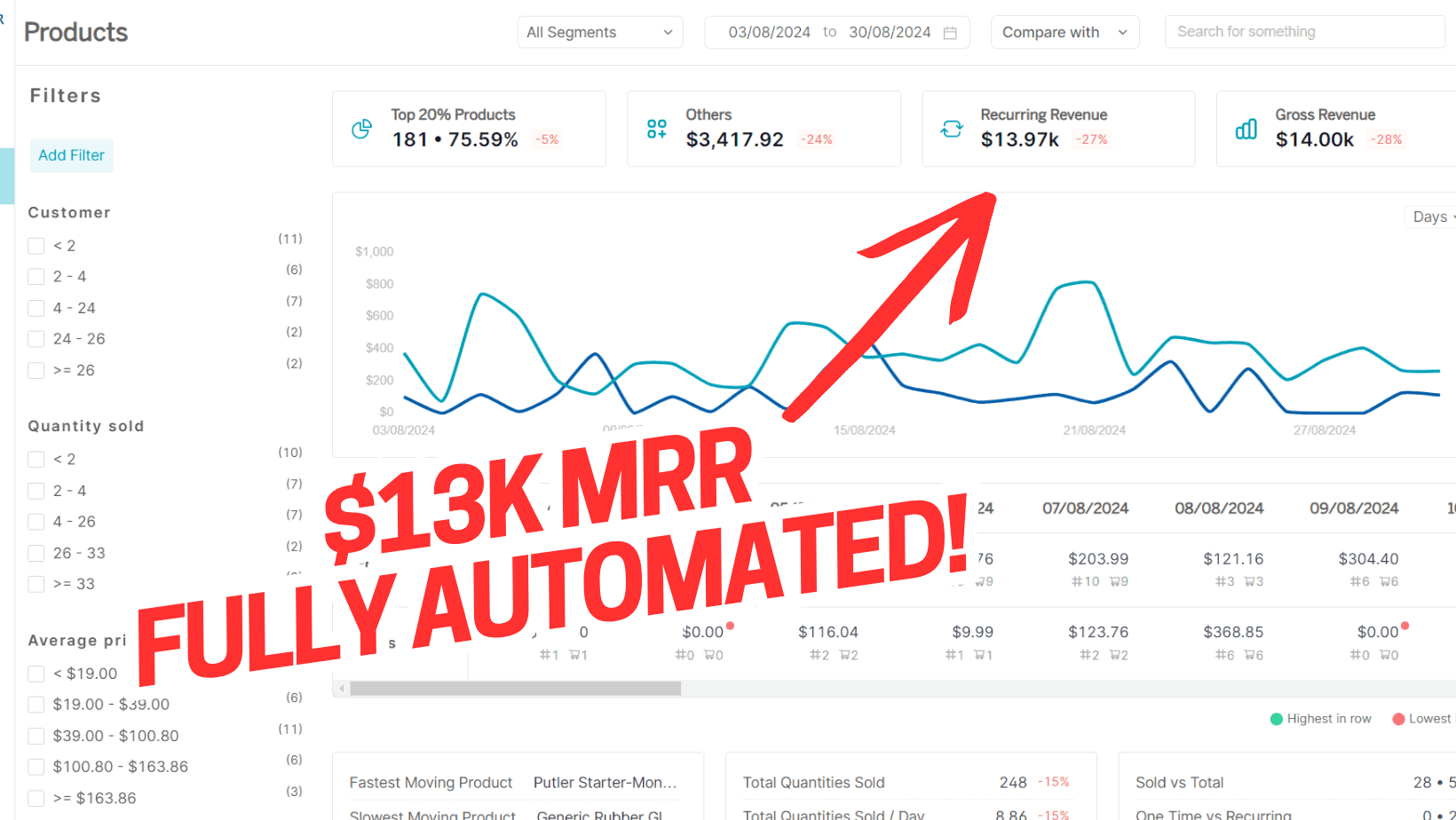The height and width of the screenshot is (820, 1456).
Task: Click the $304.40 table cell
Action: tap(1368, 559)
